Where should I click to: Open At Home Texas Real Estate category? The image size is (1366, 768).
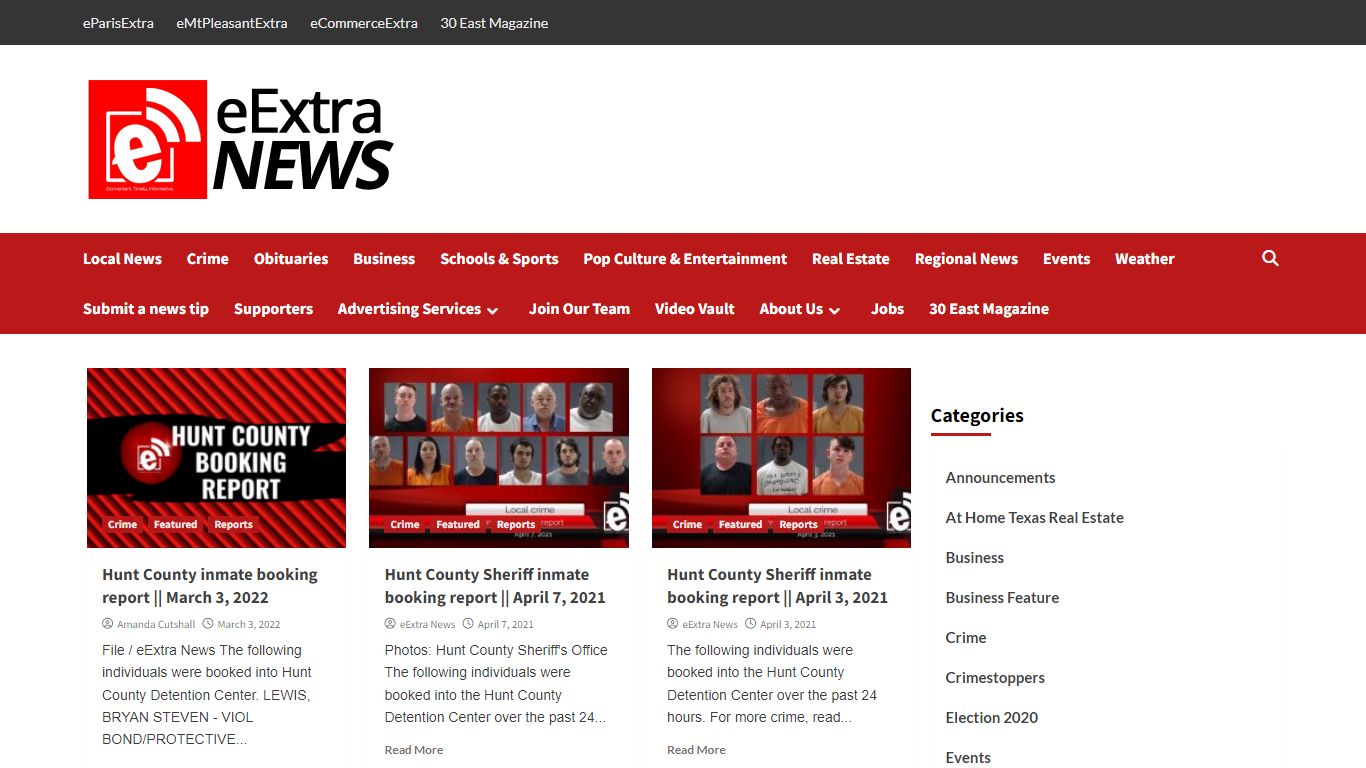coord(1034,518)
